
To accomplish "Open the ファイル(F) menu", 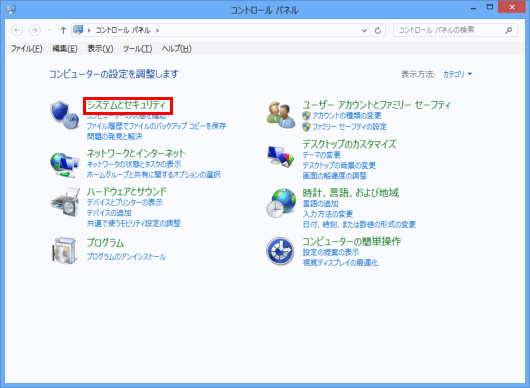I will pyautogui.click(x=26, y=49).
